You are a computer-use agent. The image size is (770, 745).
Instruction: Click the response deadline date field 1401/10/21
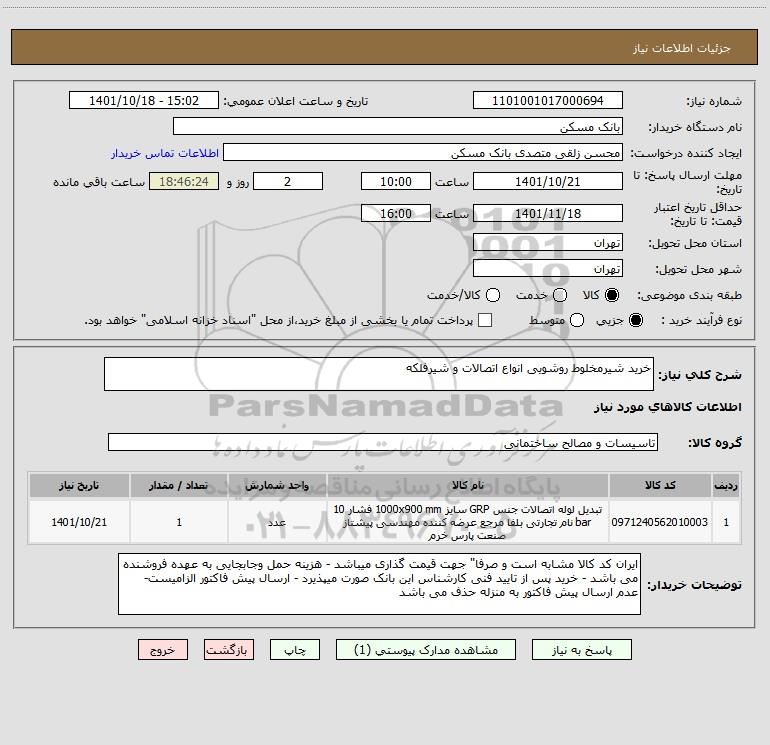point(548,181)
